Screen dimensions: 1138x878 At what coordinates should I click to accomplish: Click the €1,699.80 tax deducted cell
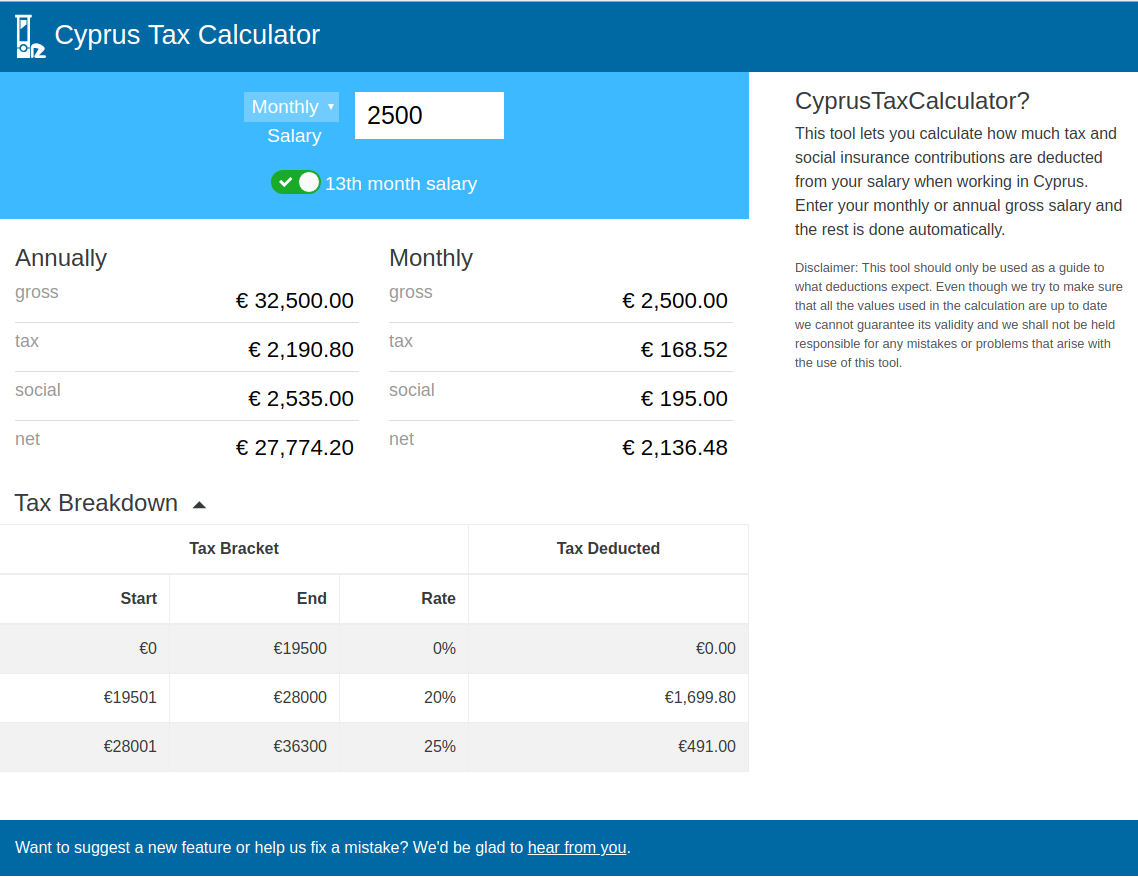[608, 697]
